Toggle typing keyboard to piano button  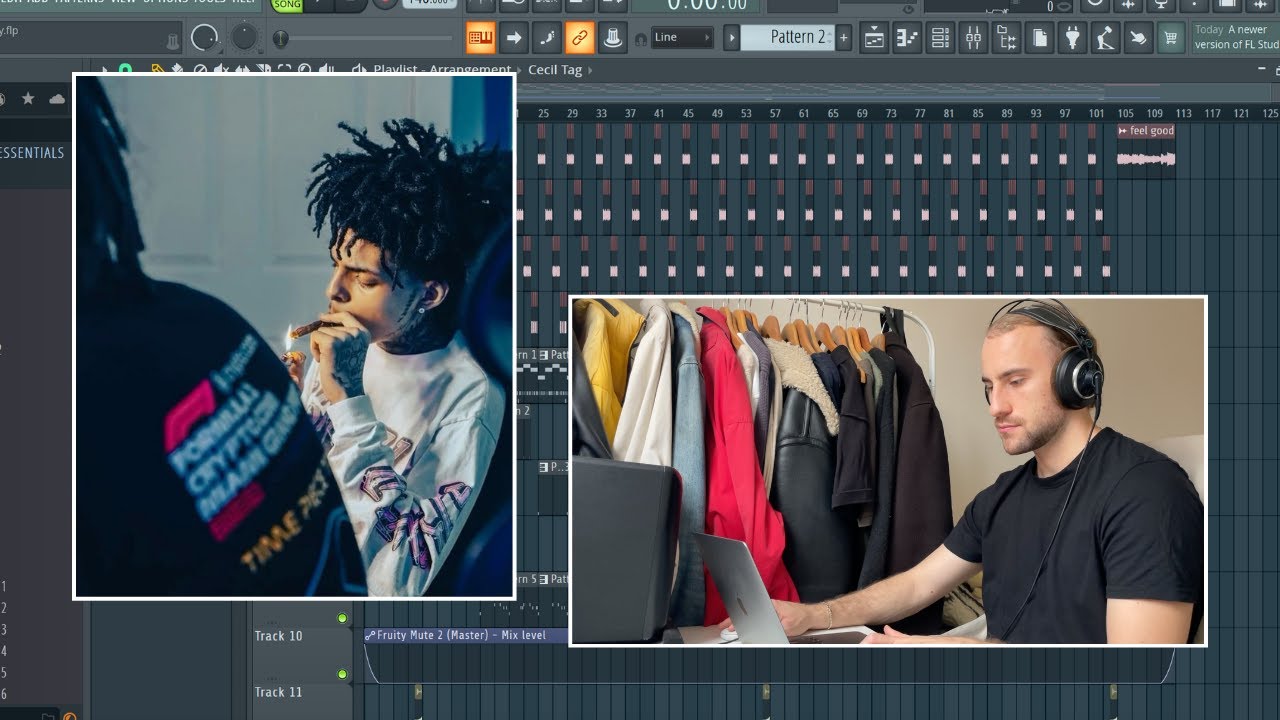click(481, 38)
